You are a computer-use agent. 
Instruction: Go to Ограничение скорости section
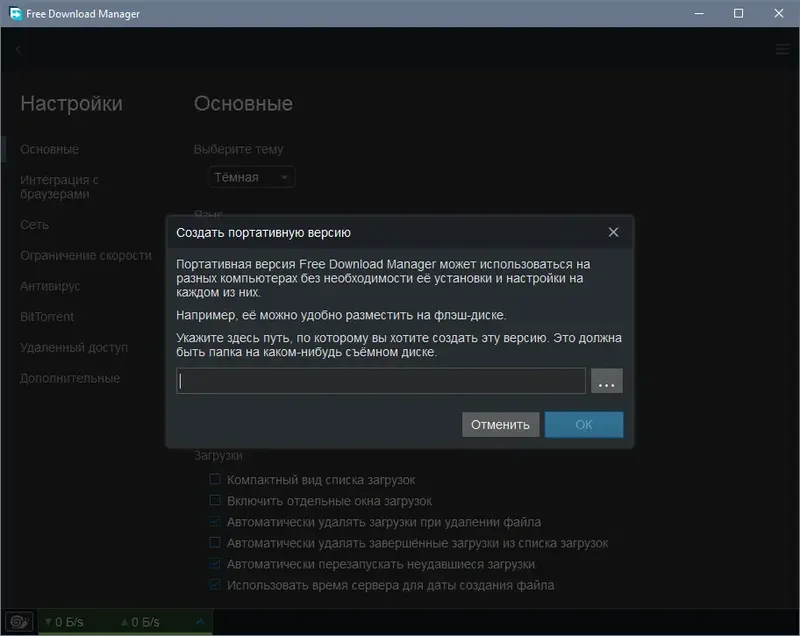[x=86, y=256]
